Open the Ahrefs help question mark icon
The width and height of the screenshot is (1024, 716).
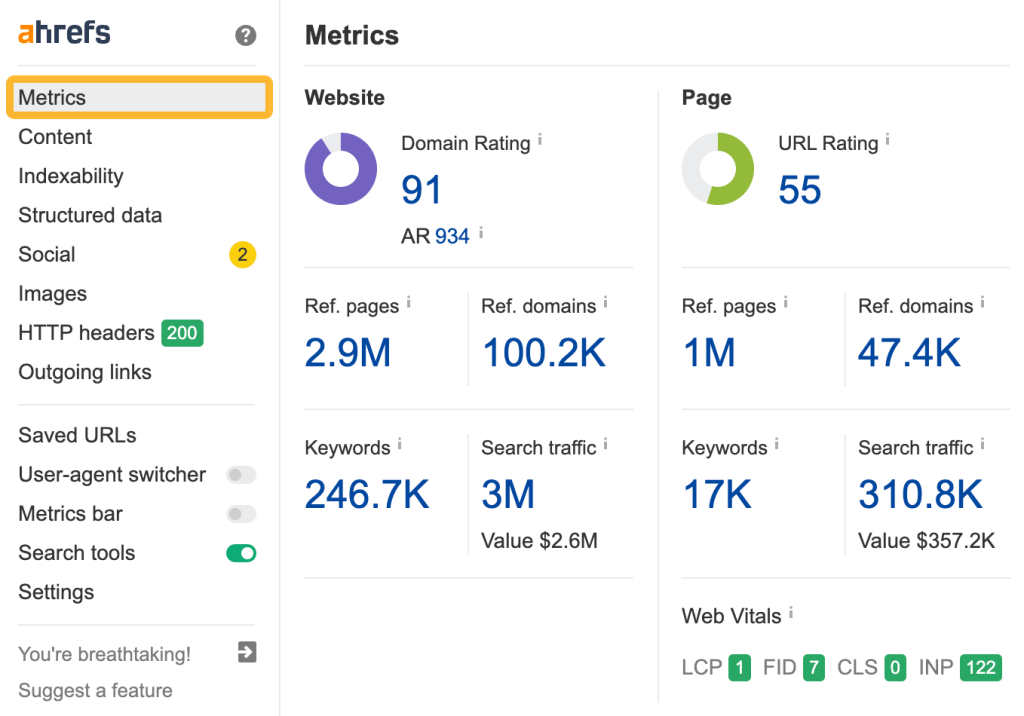tap(245, 35)
